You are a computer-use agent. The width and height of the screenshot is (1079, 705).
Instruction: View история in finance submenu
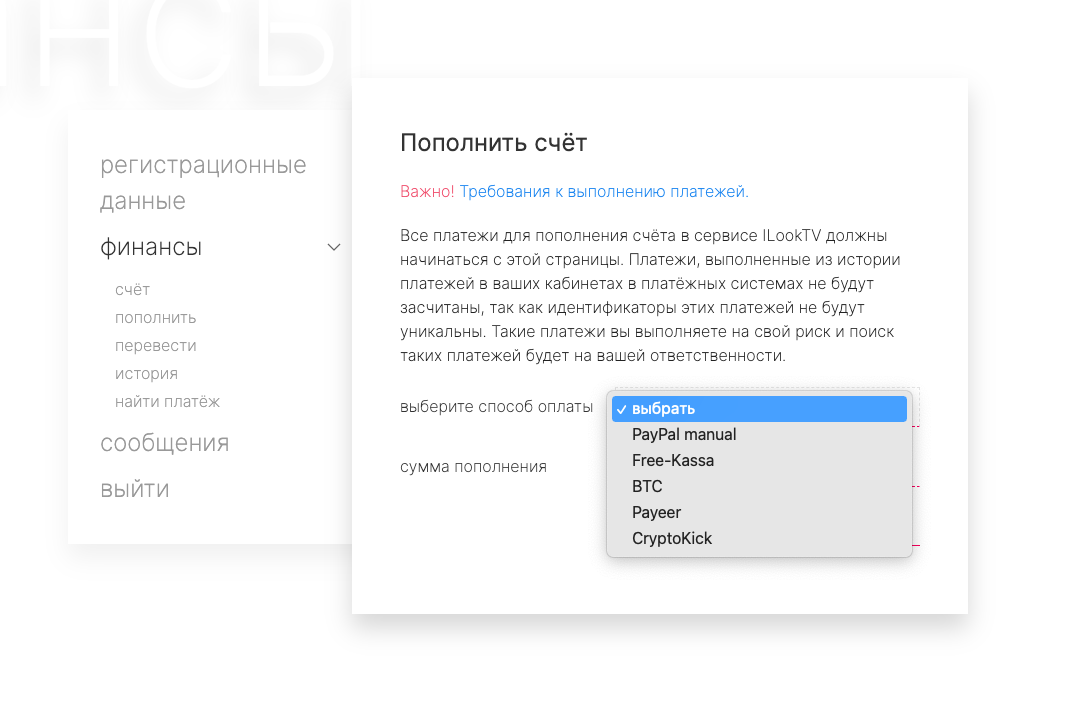tap(146, 374)
